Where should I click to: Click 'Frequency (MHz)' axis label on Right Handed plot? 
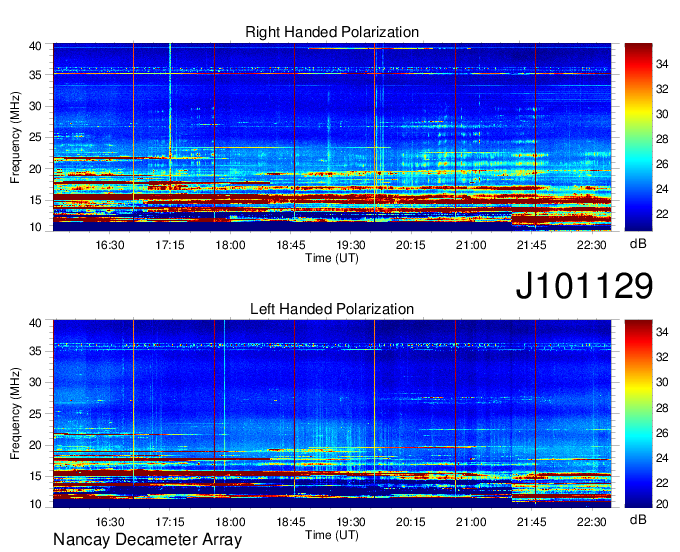(15, 137)
